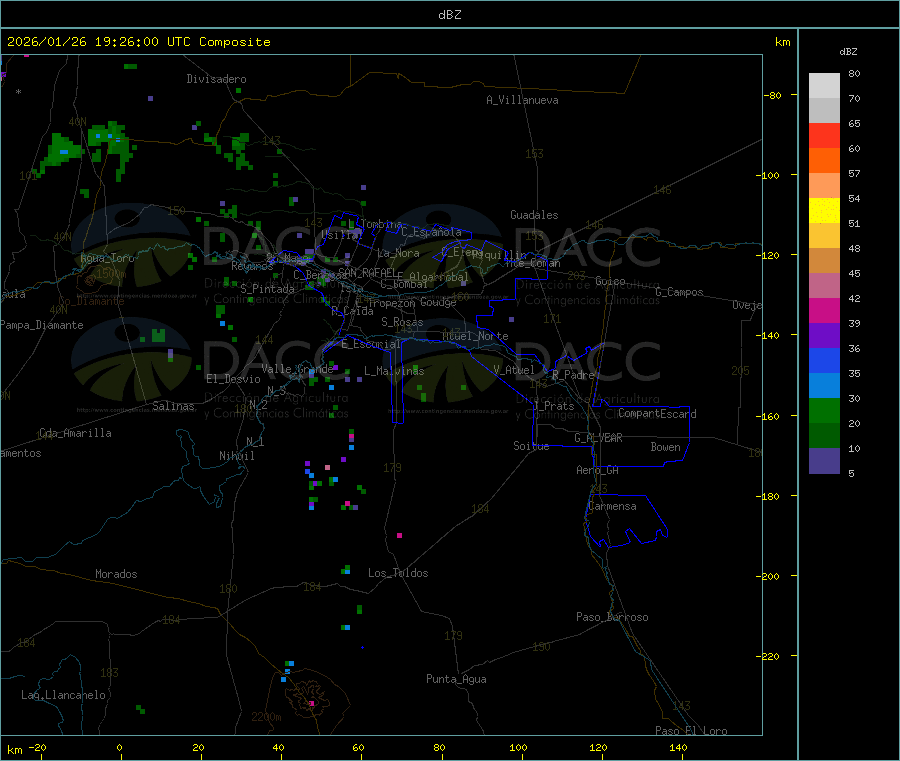The width and height of the screenshot is (900, 761).
Task: Click the S_Pintada map label
Action: click(267, 289)
